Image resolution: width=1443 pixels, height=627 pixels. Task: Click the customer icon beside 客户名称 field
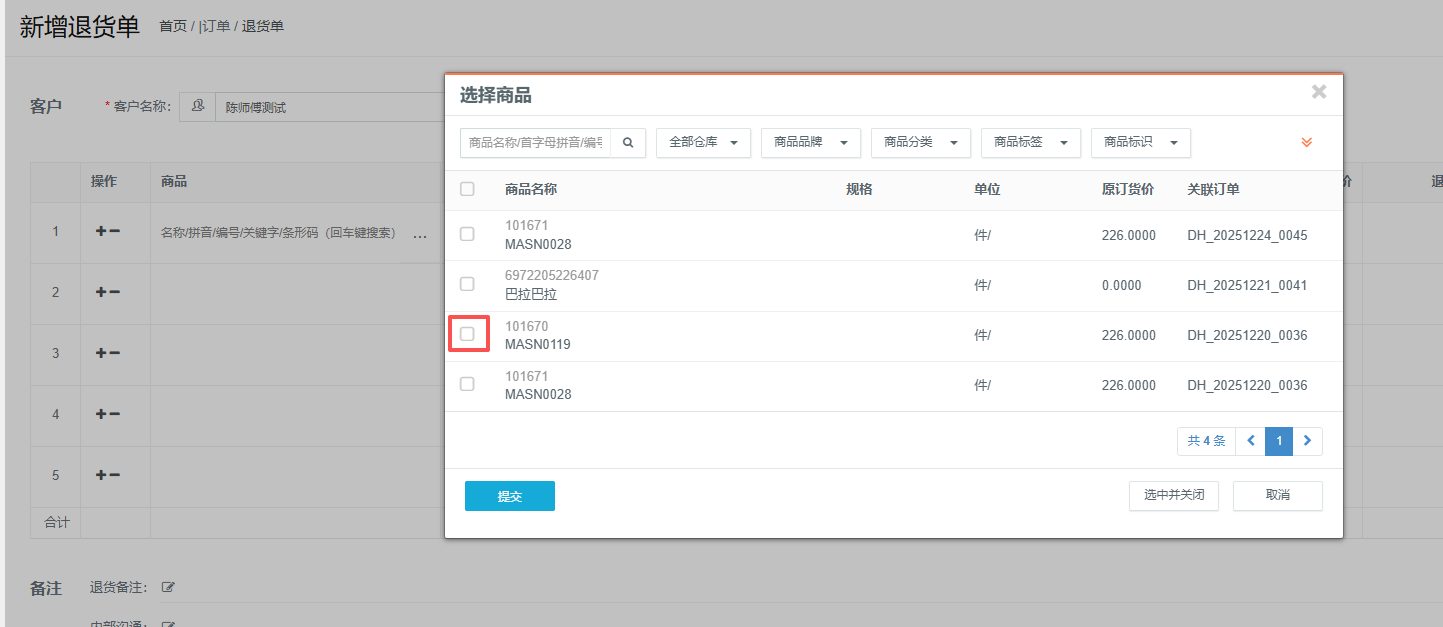[198, 106]
